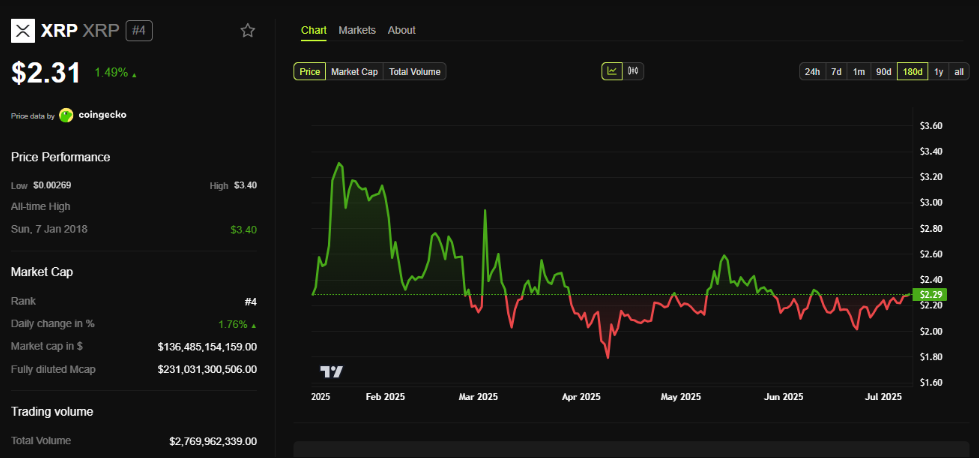979x458 pixels.
Task: Click the market cap value $136,485,154,159.00
Action: click(207, 346)
